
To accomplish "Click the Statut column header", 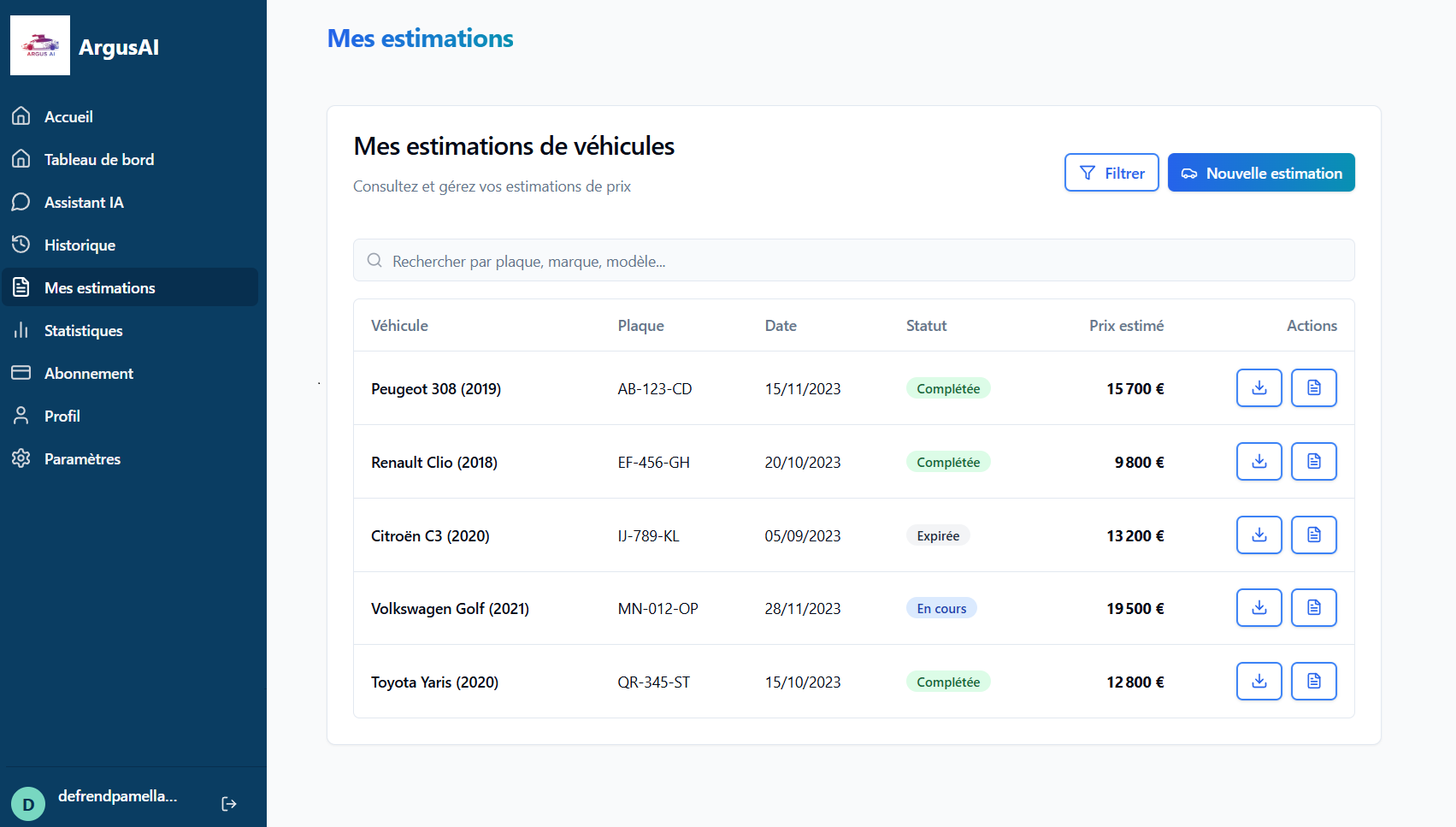I will (x=926, y=325).
